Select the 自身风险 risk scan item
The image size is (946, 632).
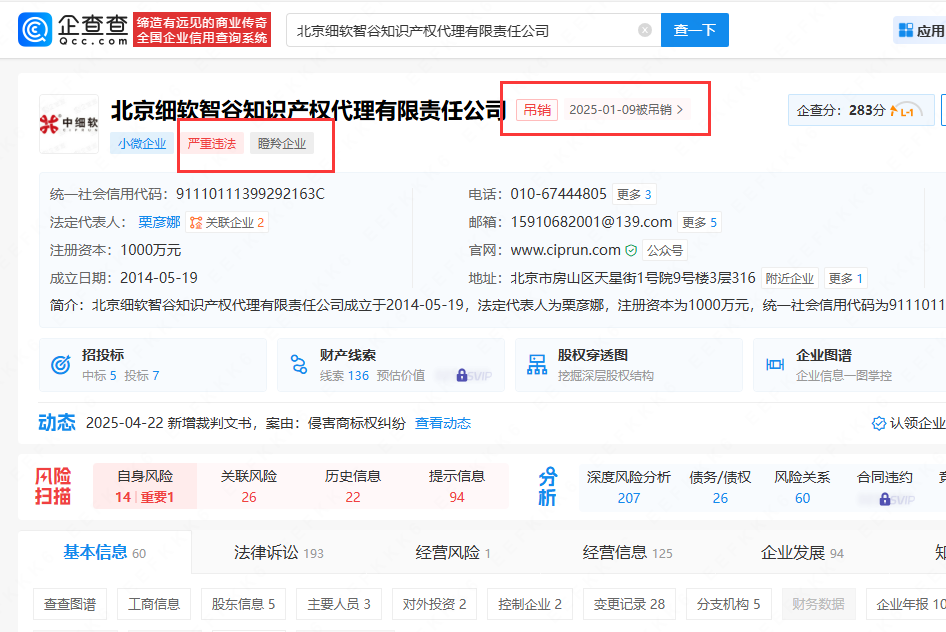click(145, 486)
